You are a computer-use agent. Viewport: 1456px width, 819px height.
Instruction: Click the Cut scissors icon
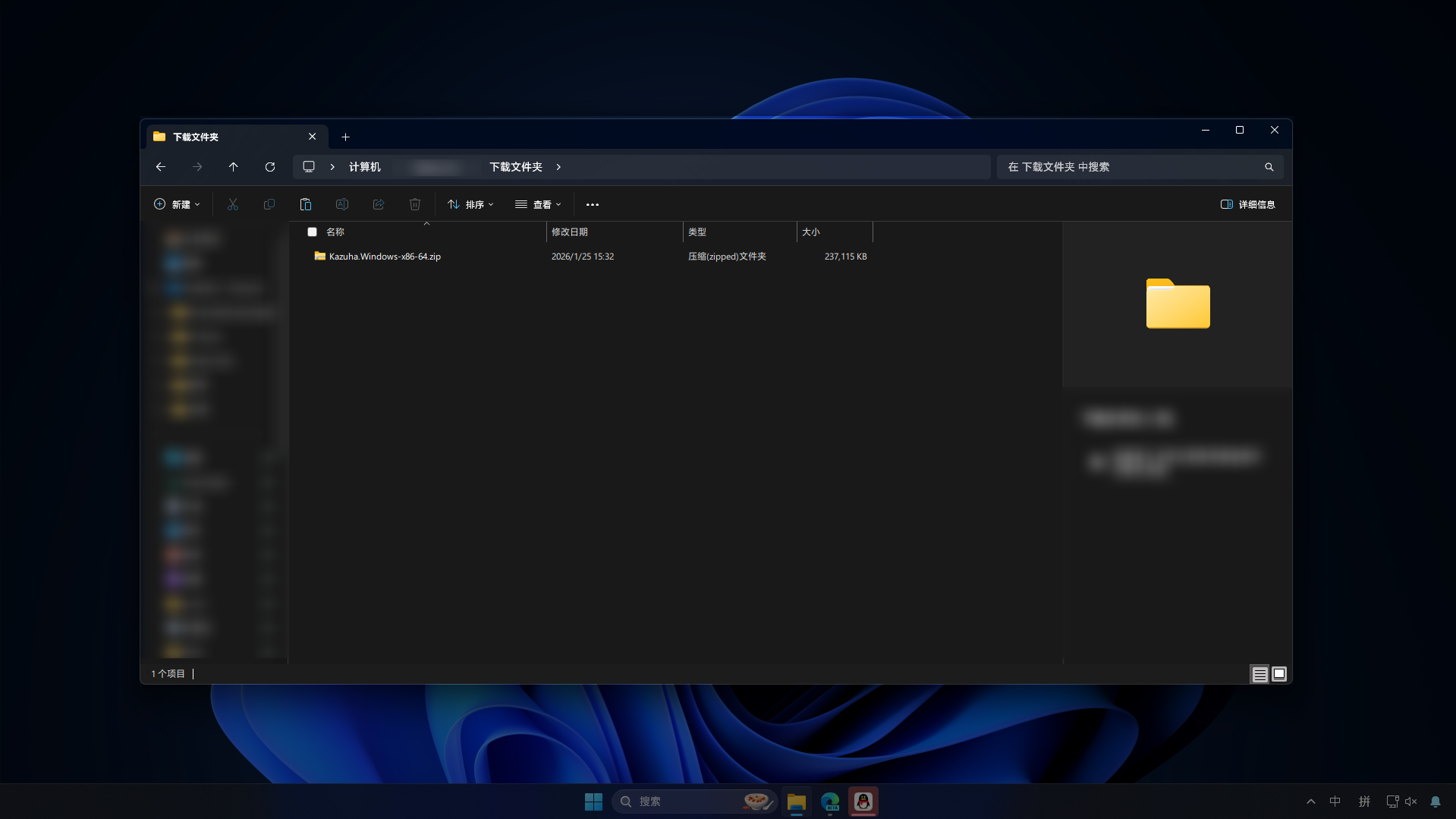pos(233,204)
